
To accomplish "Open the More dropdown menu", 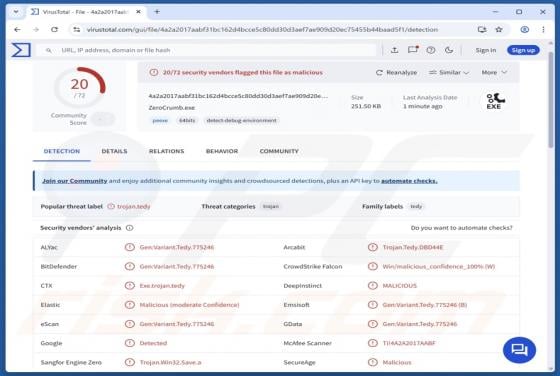I will tap(494, 72).
